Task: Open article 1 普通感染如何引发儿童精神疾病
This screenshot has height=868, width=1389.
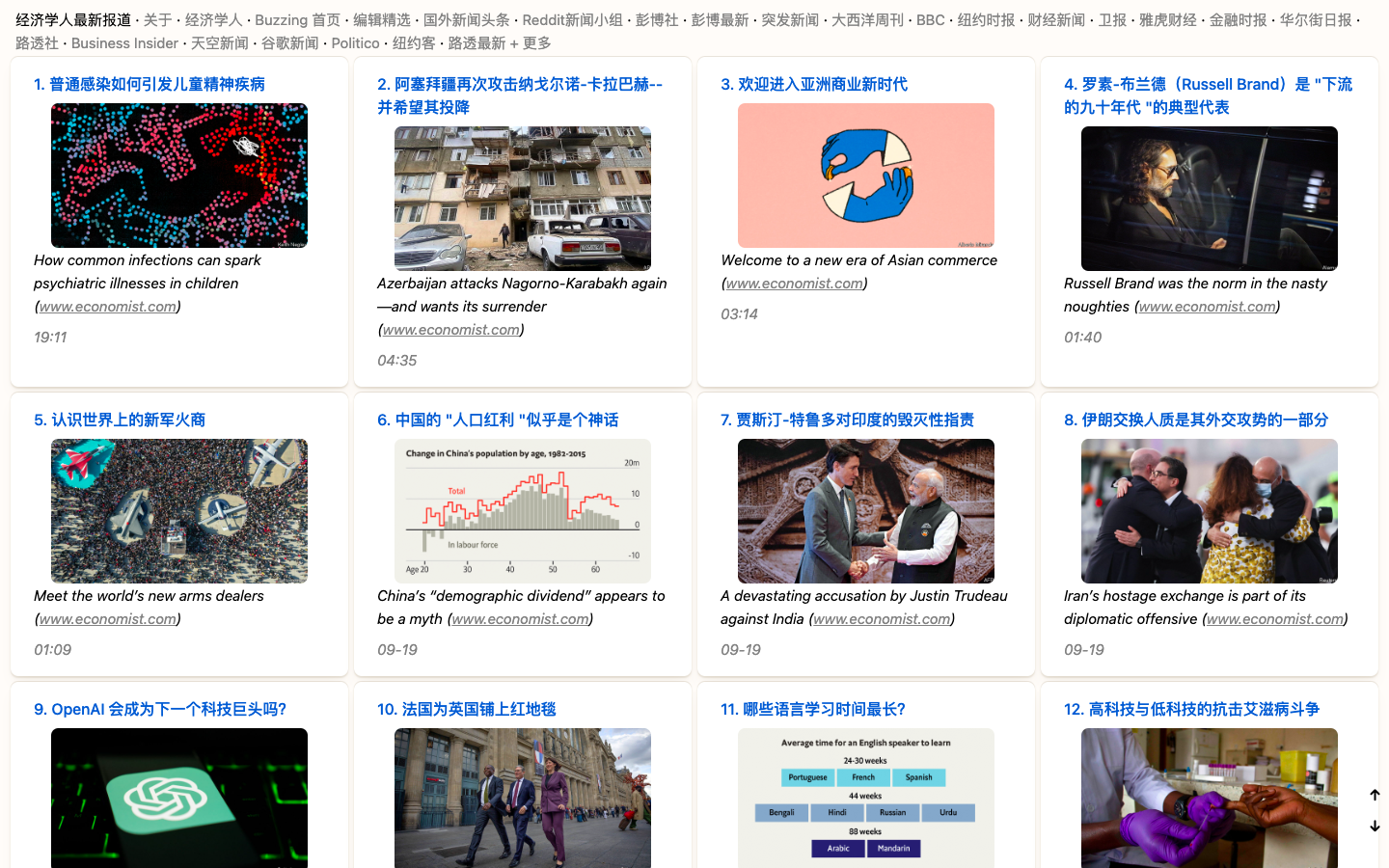Action: click(150, 84)
